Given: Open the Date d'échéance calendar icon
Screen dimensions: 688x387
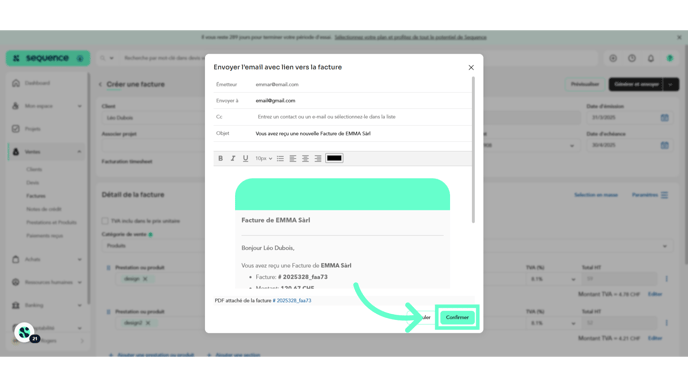Looking at the screenshot, I should [664, 145].
